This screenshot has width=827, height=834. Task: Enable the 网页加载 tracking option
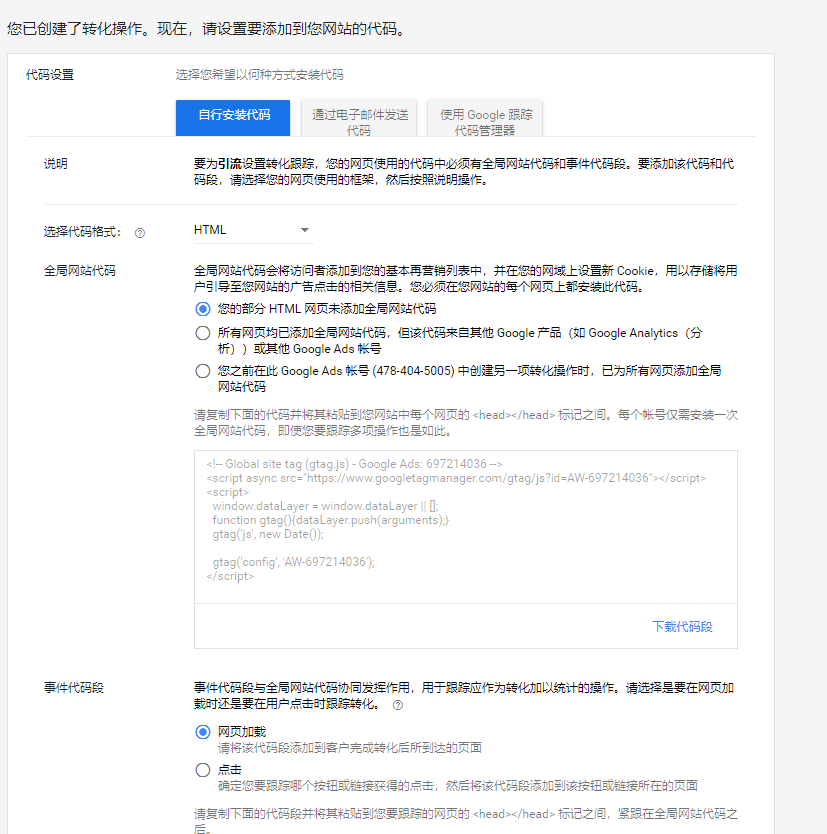pos(204,732)
